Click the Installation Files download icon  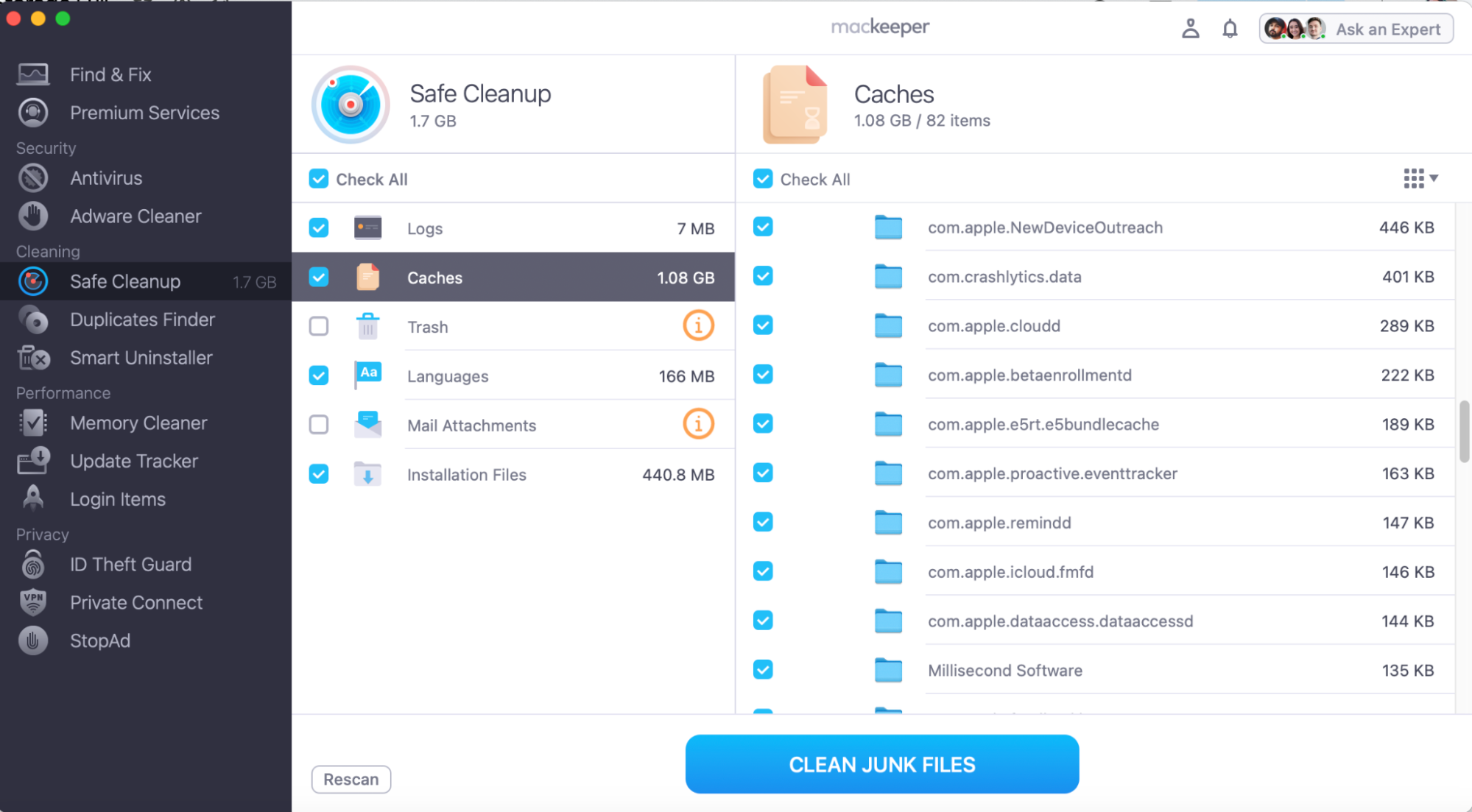367,474
